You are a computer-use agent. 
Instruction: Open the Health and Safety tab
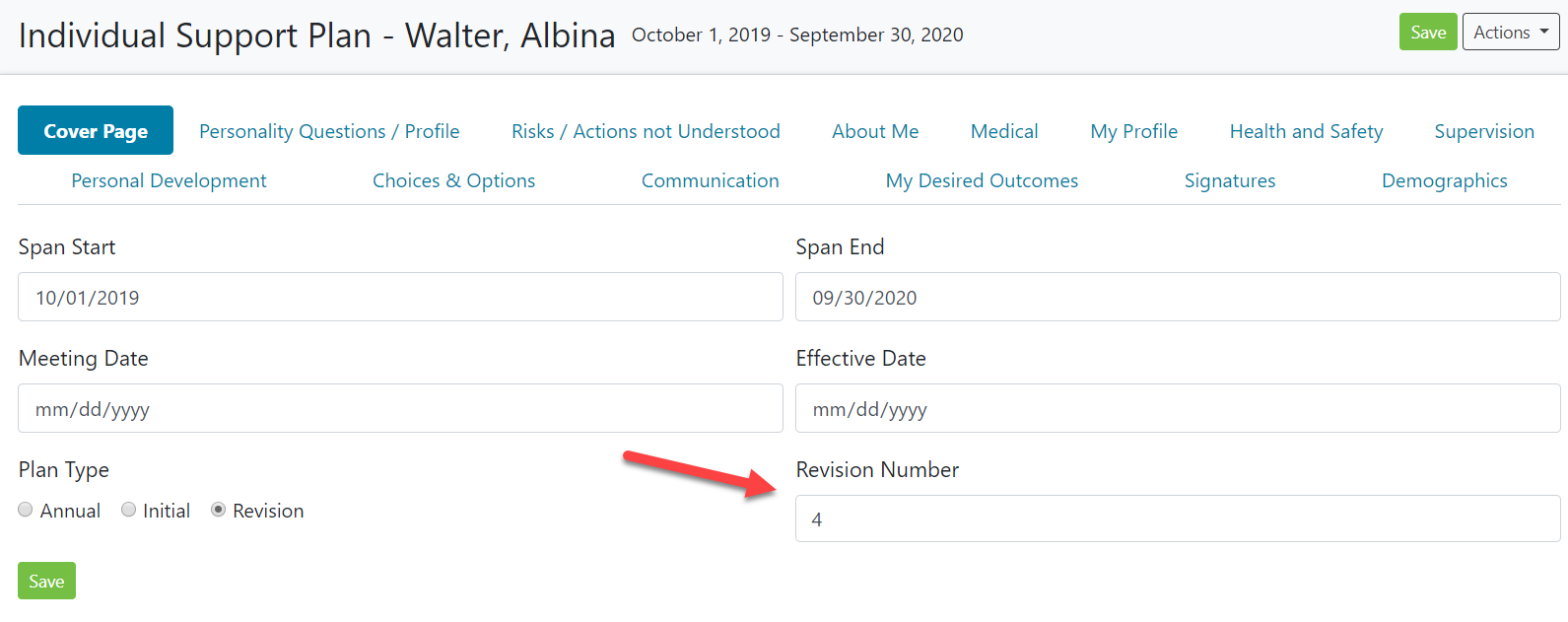[x=1306, y=131]
